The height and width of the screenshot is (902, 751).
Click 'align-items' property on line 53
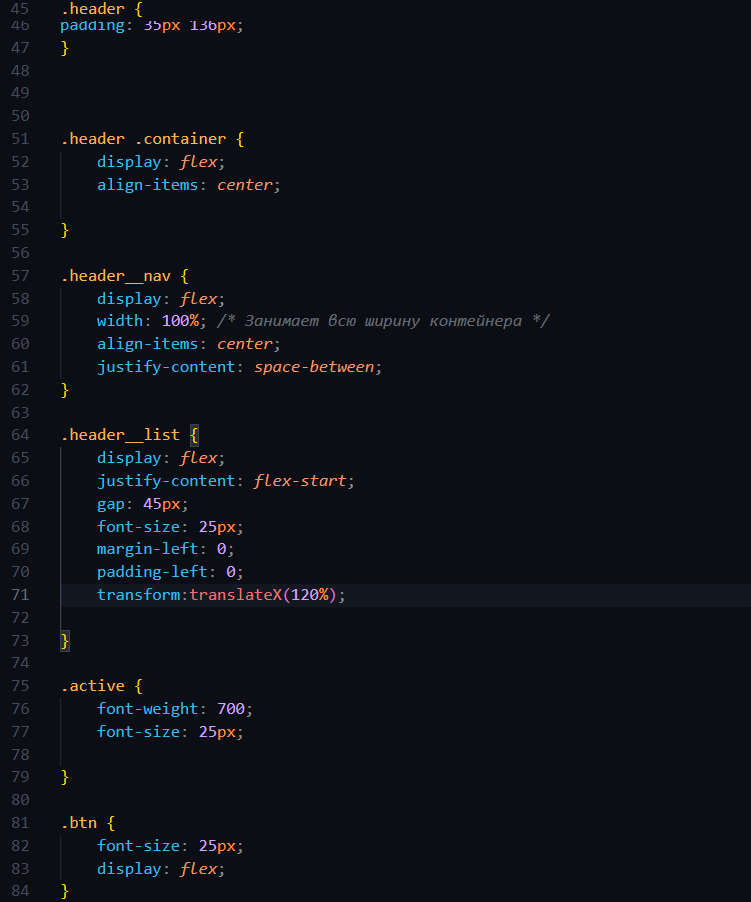tap(148, 185)
